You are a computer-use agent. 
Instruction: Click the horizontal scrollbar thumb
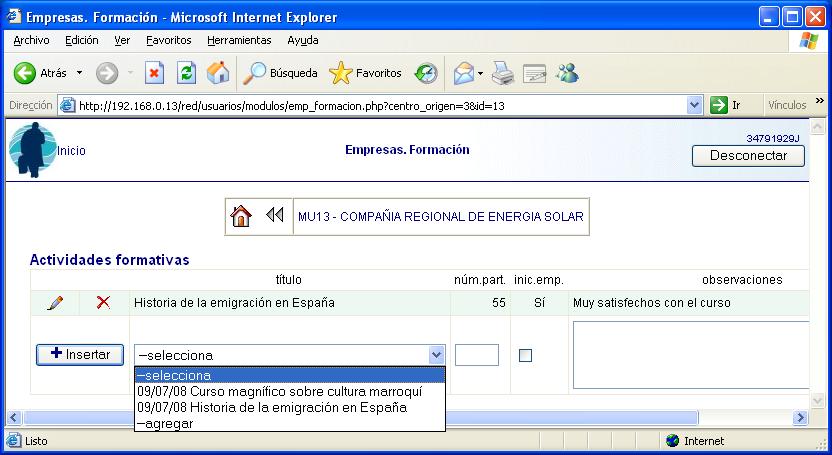point(361,417)
